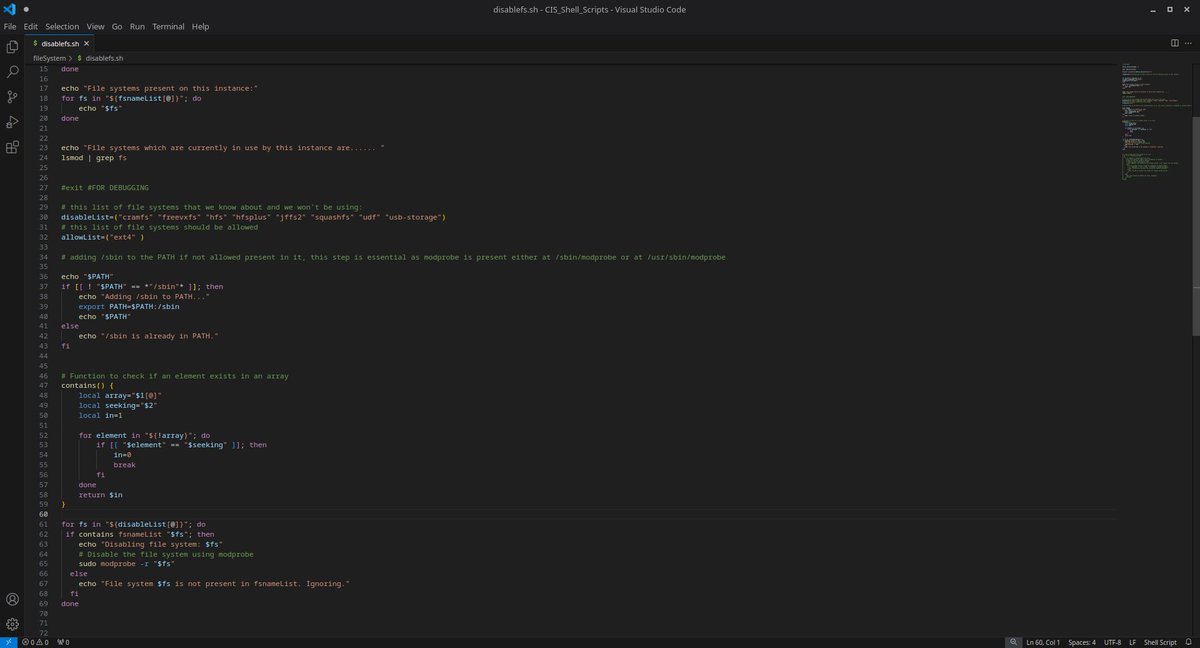Click the forwarded ports indicator in status bar
This screenshot has height=648, width=1200.
[x=63, y=642]
